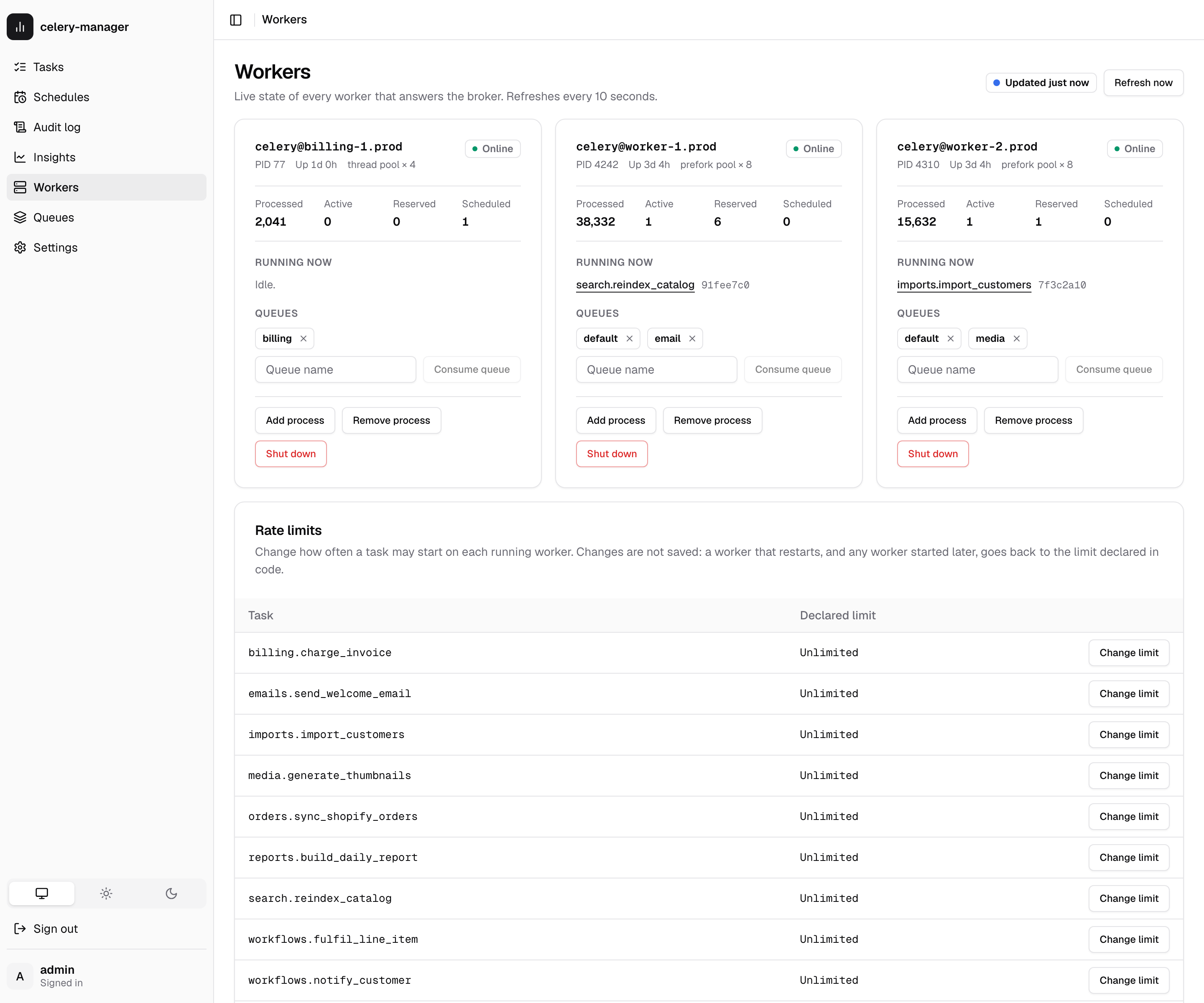Click the Updated just now status badge

point(1041,82)
